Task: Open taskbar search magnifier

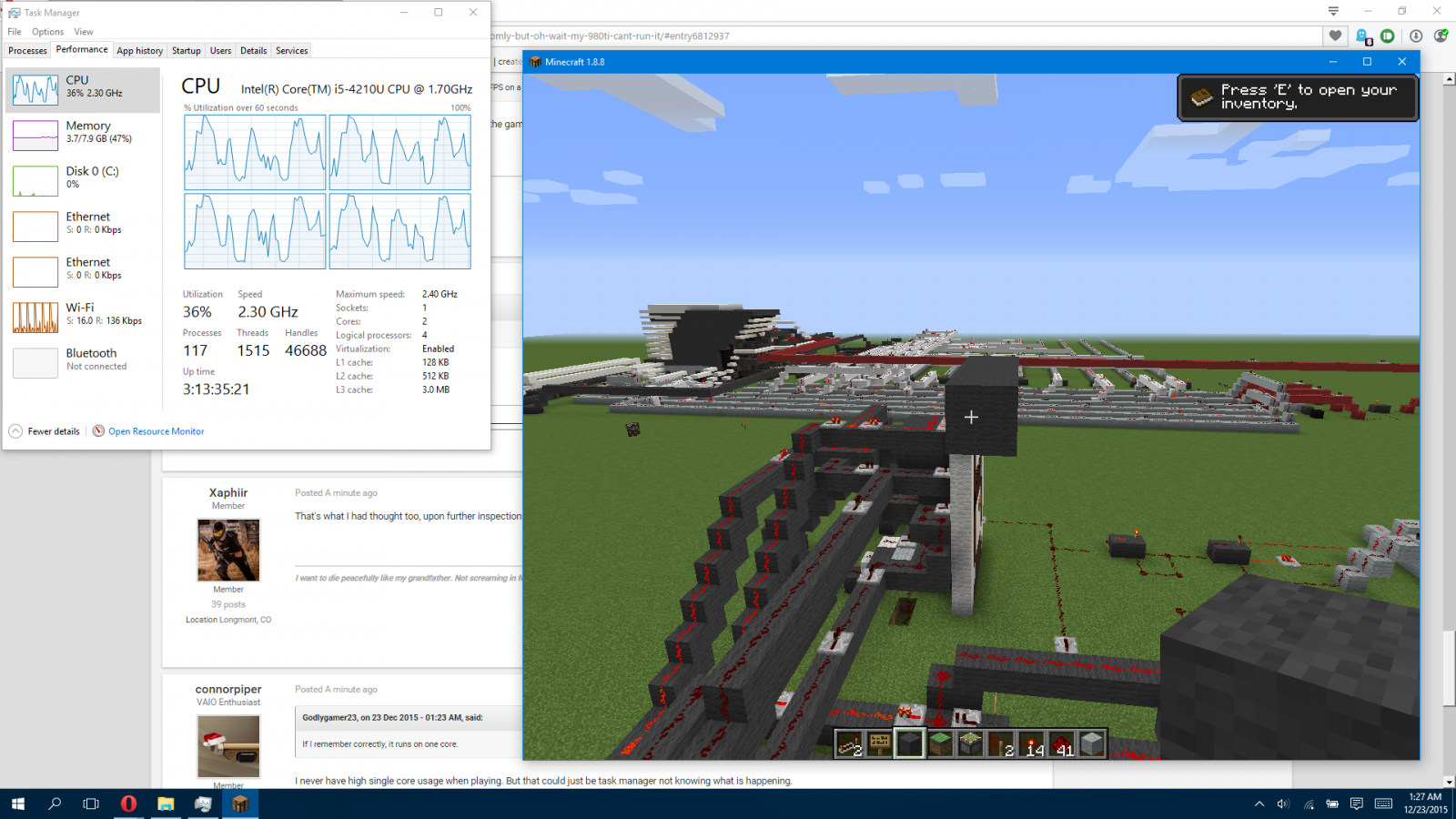Action: (55, 804)
